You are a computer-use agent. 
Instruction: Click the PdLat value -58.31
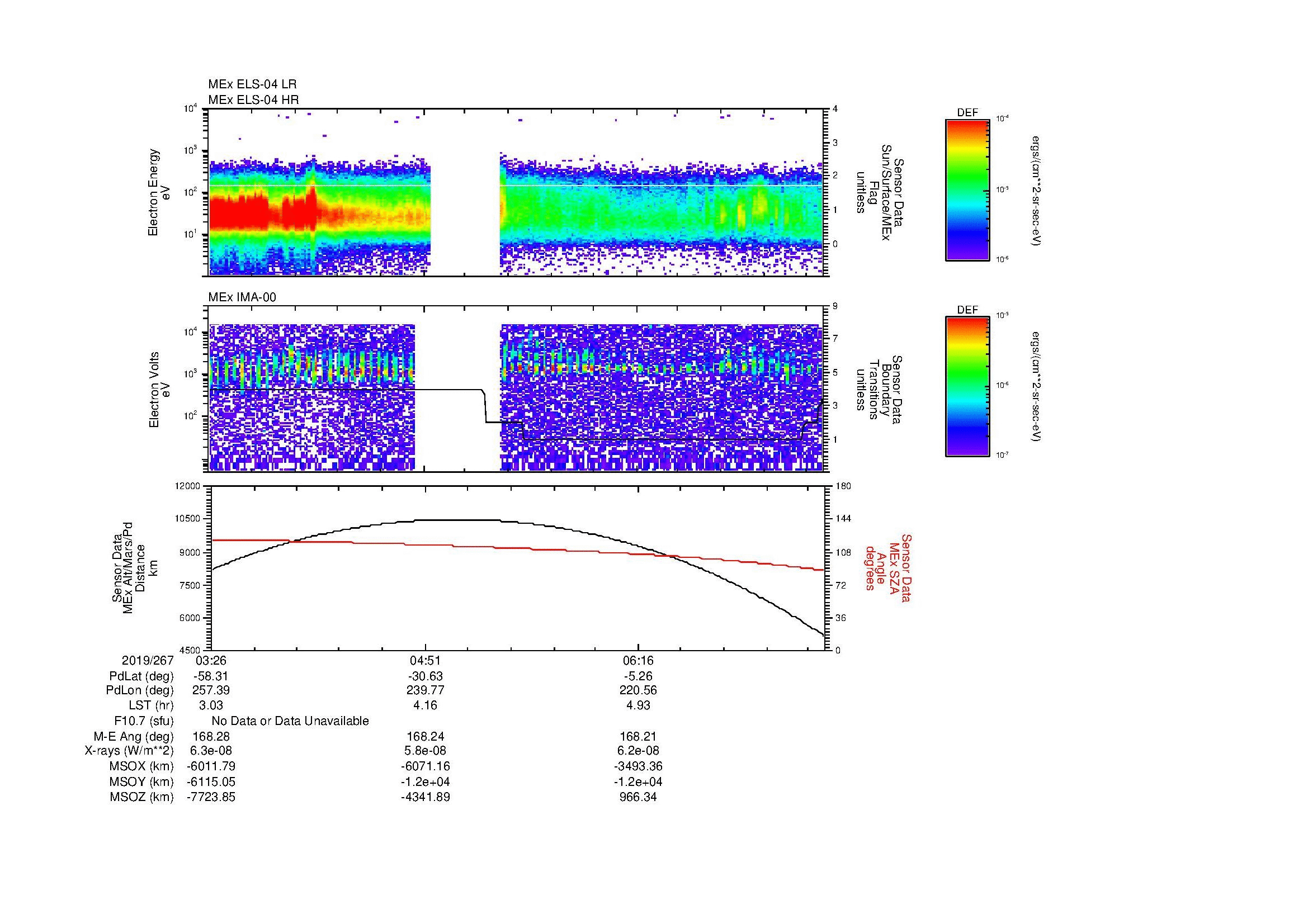[x=211, y=676]
